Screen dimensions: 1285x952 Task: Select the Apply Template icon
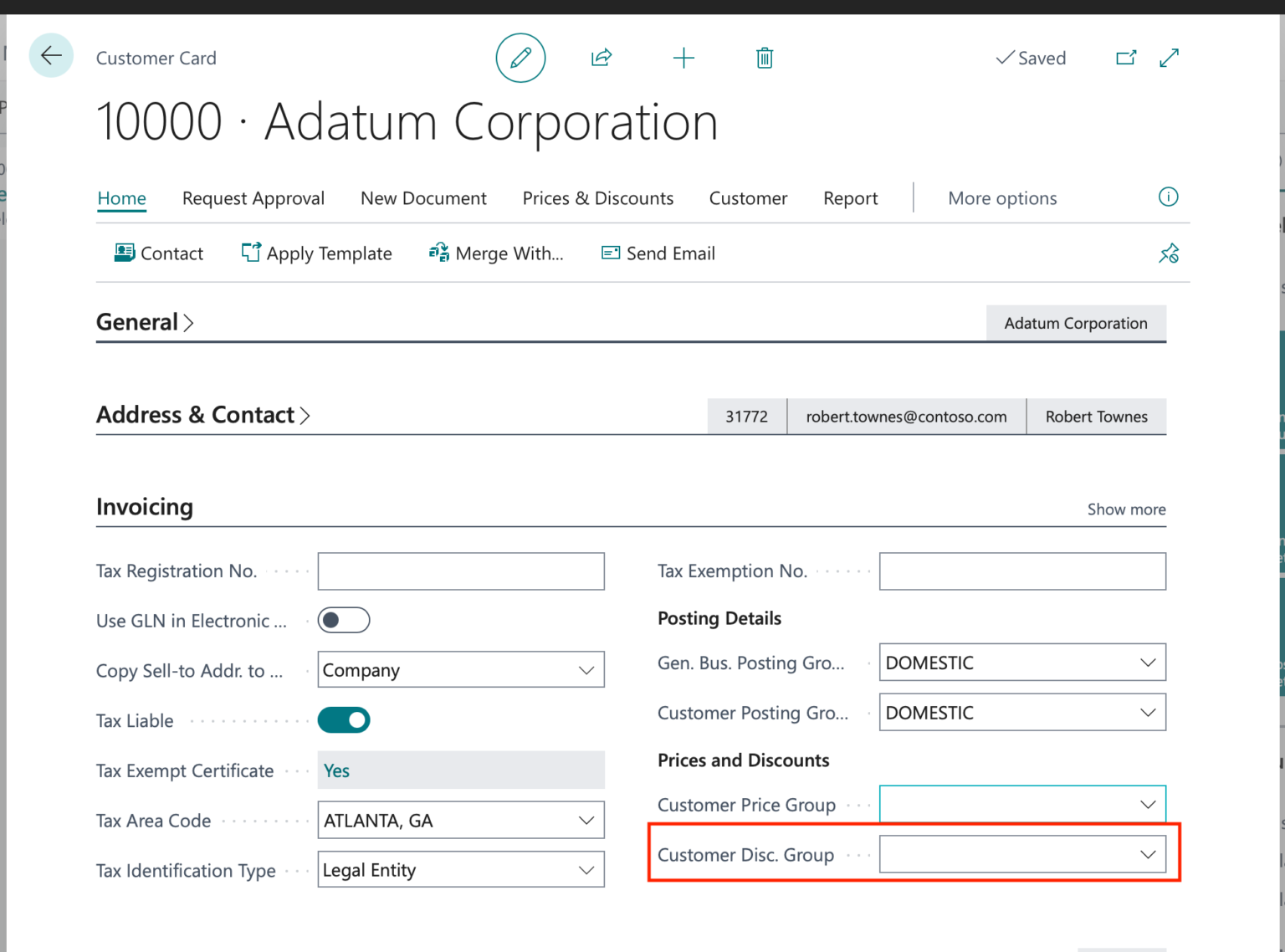[x=250, y=253]
